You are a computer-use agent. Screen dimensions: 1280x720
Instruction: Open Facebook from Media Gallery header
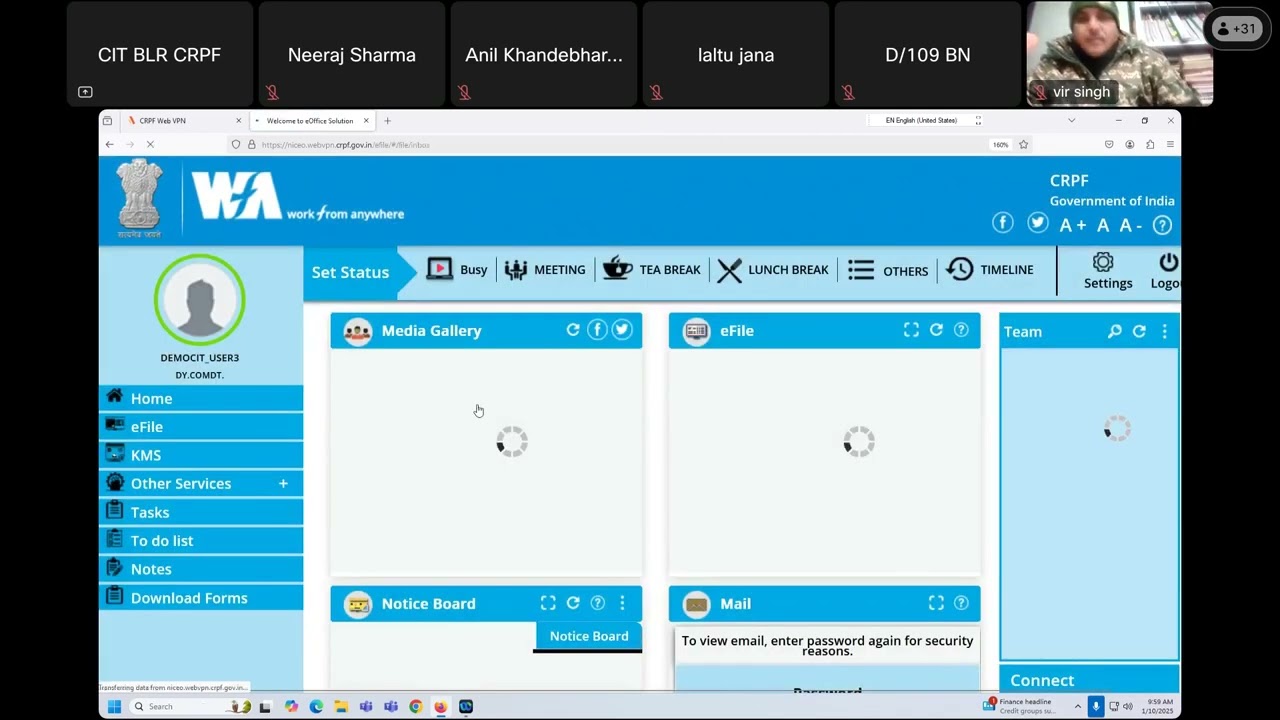(597, 330)
